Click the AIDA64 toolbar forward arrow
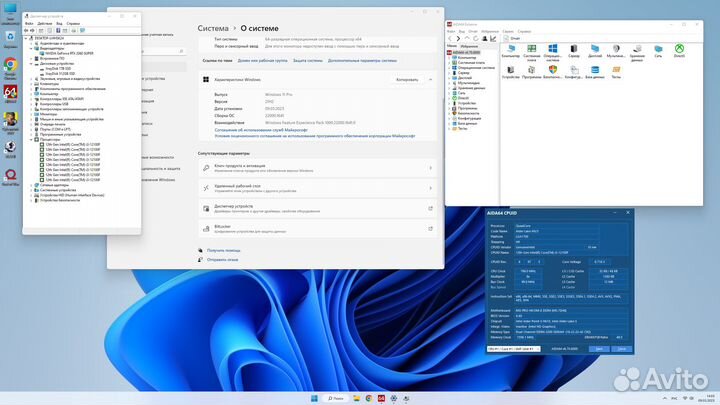 (458, 39)
